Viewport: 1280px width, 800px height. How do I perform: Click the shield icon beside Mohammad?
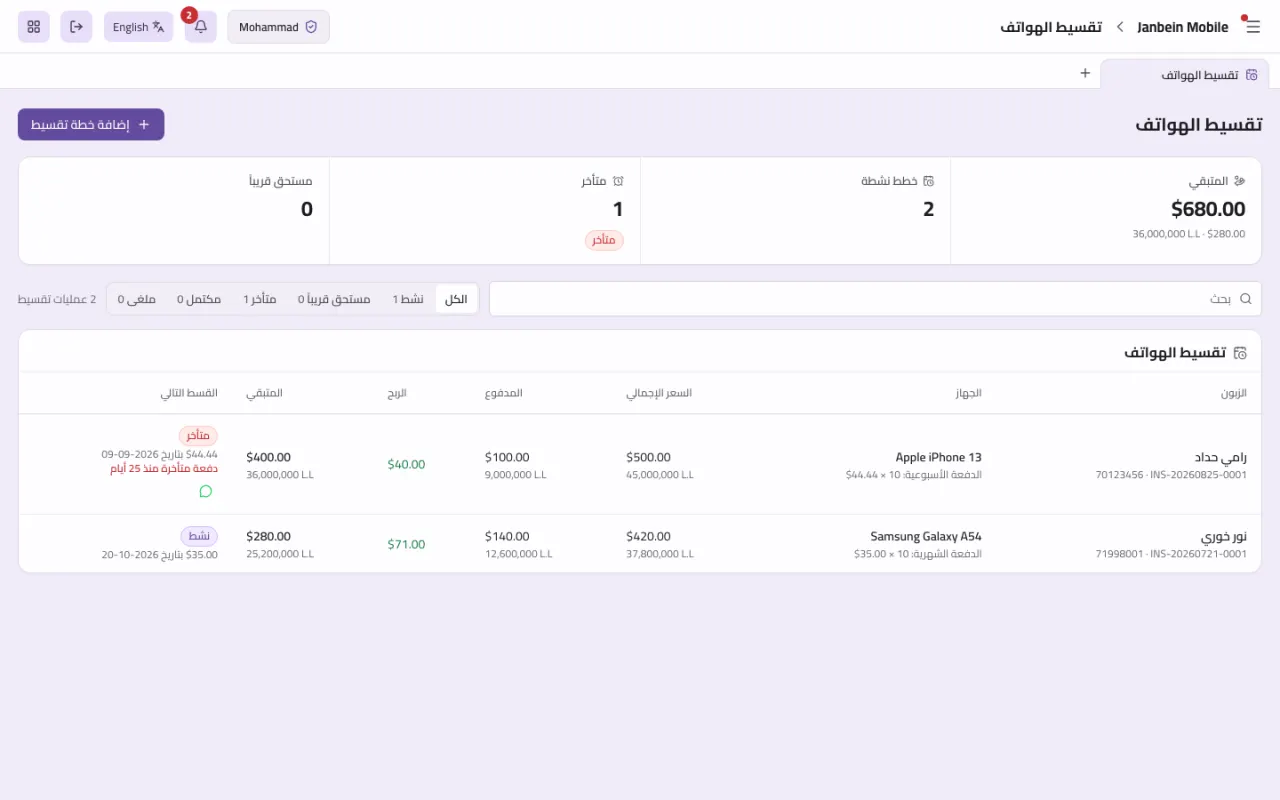point(311,27)
